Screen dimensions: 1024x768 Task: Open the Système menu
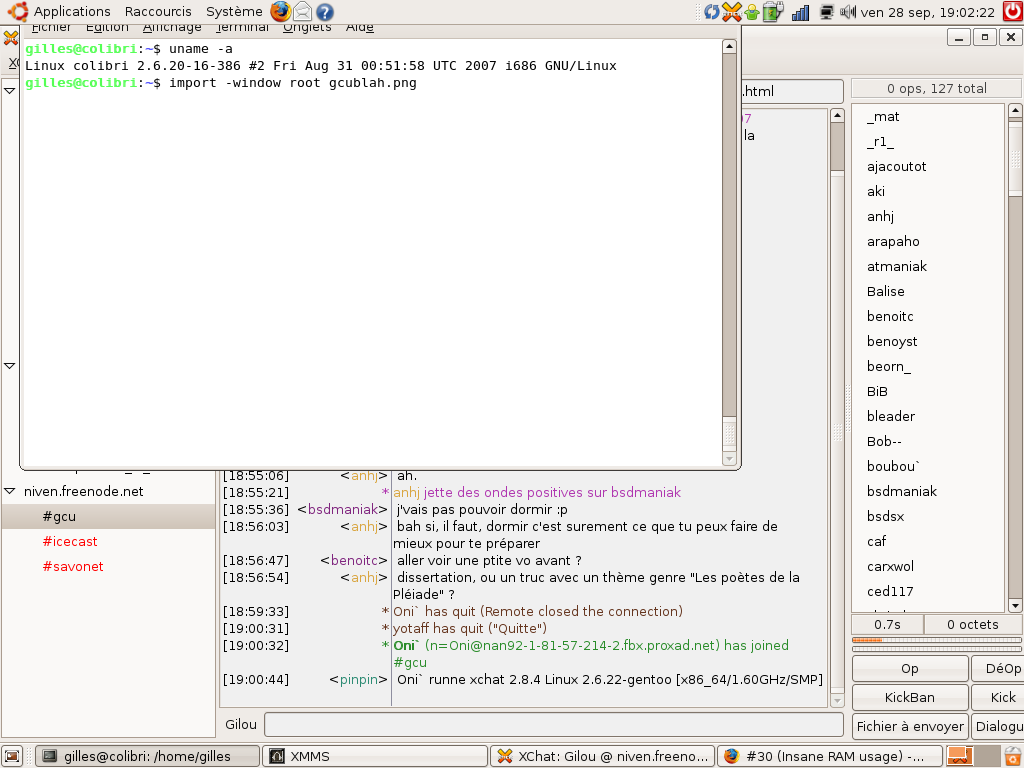coord(234,12)
